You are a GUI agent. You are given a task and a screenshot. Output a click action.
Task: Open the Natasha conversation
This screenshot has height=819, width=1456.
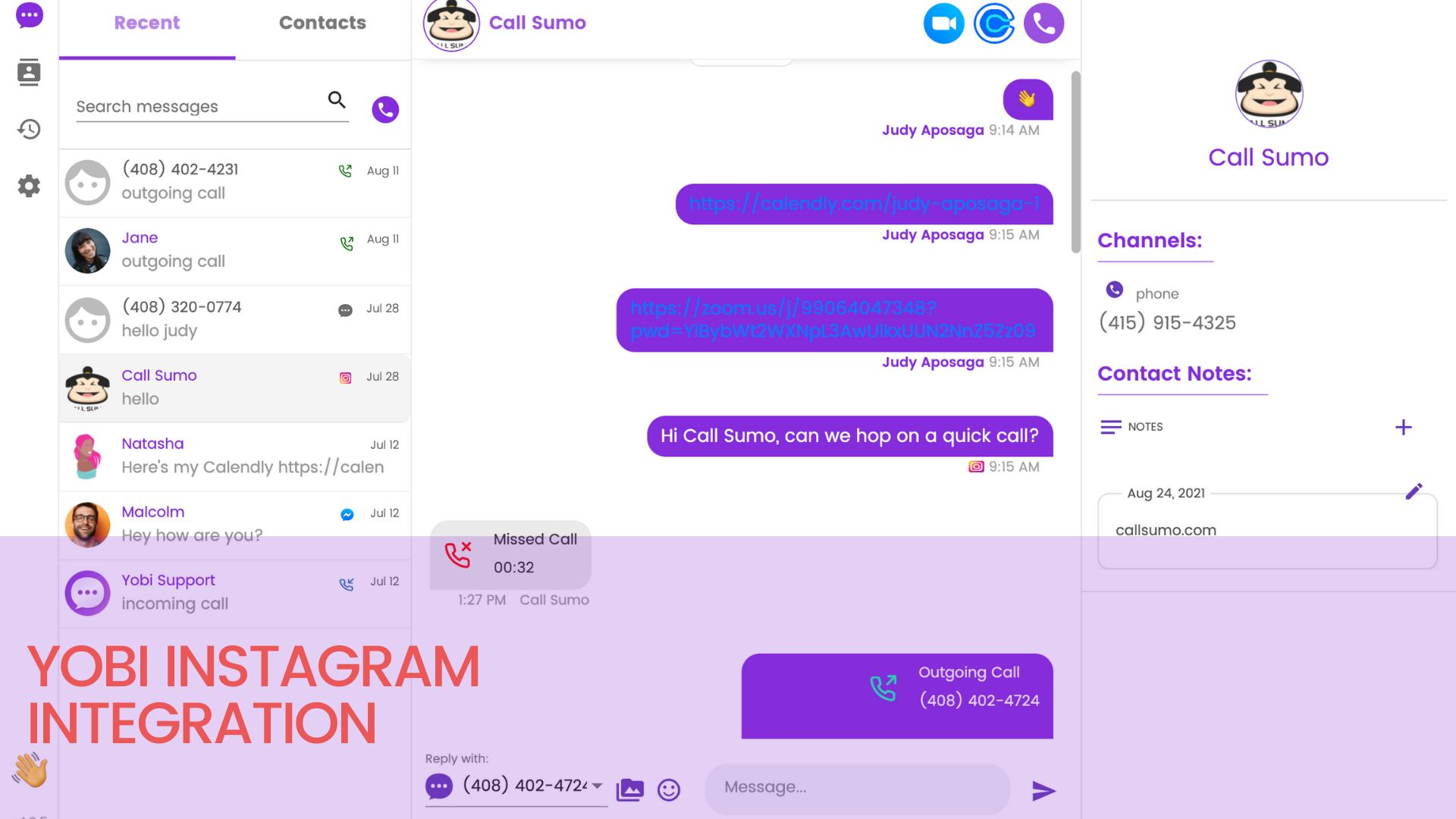[x=235, y=456]
